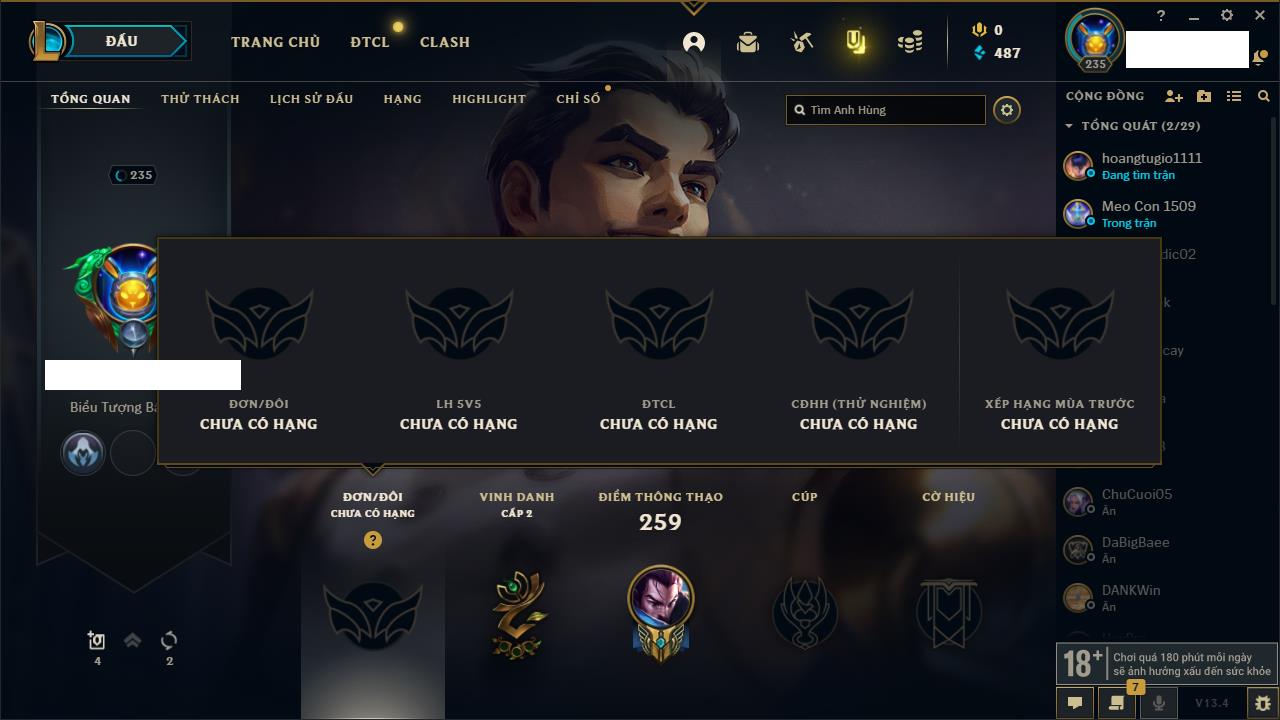Image resolution: width=1280 pixels, height=720 pixels.
Task: Open the profile icon in top bar
Action: point(694,42)
